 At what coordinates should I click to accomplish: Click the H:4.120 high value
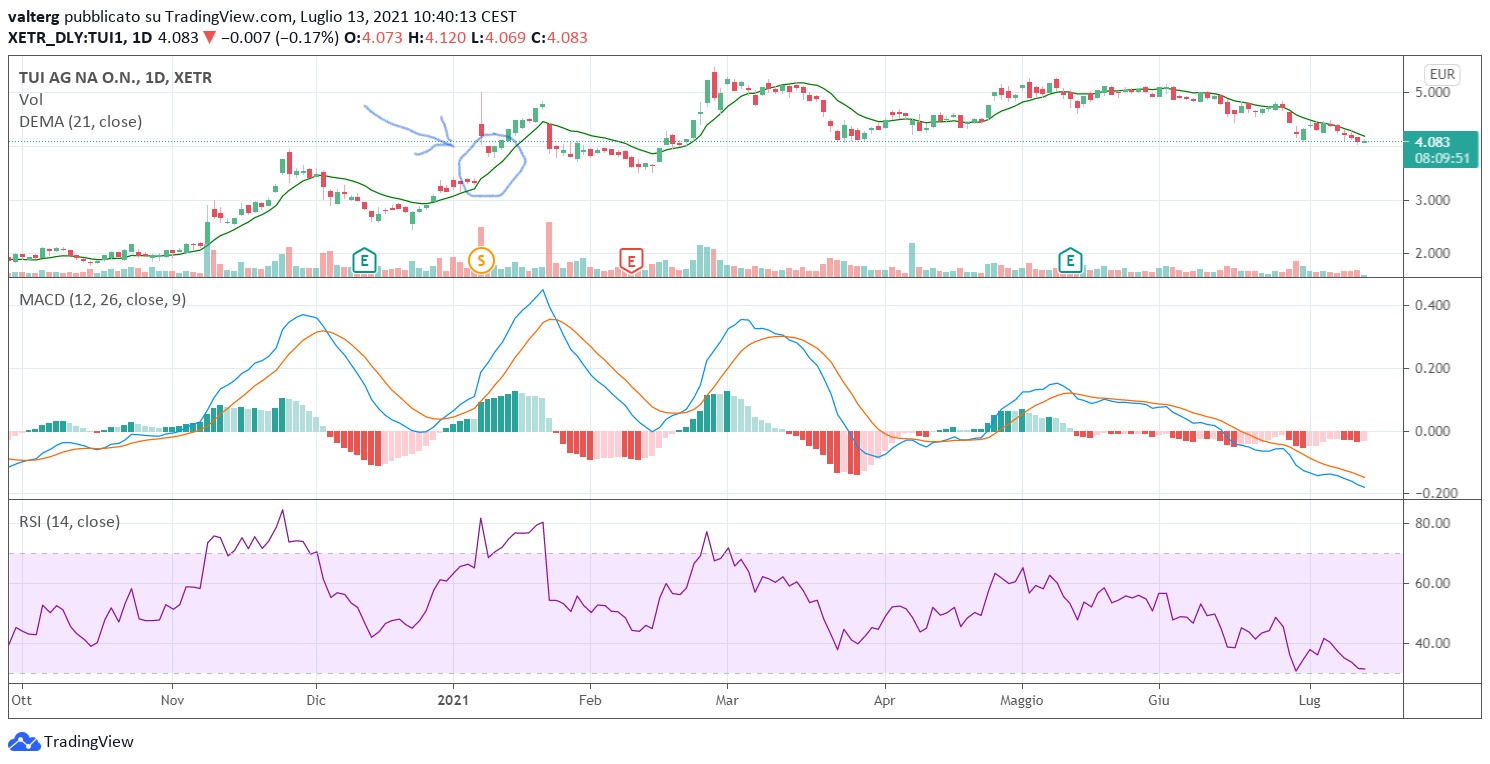437,38
